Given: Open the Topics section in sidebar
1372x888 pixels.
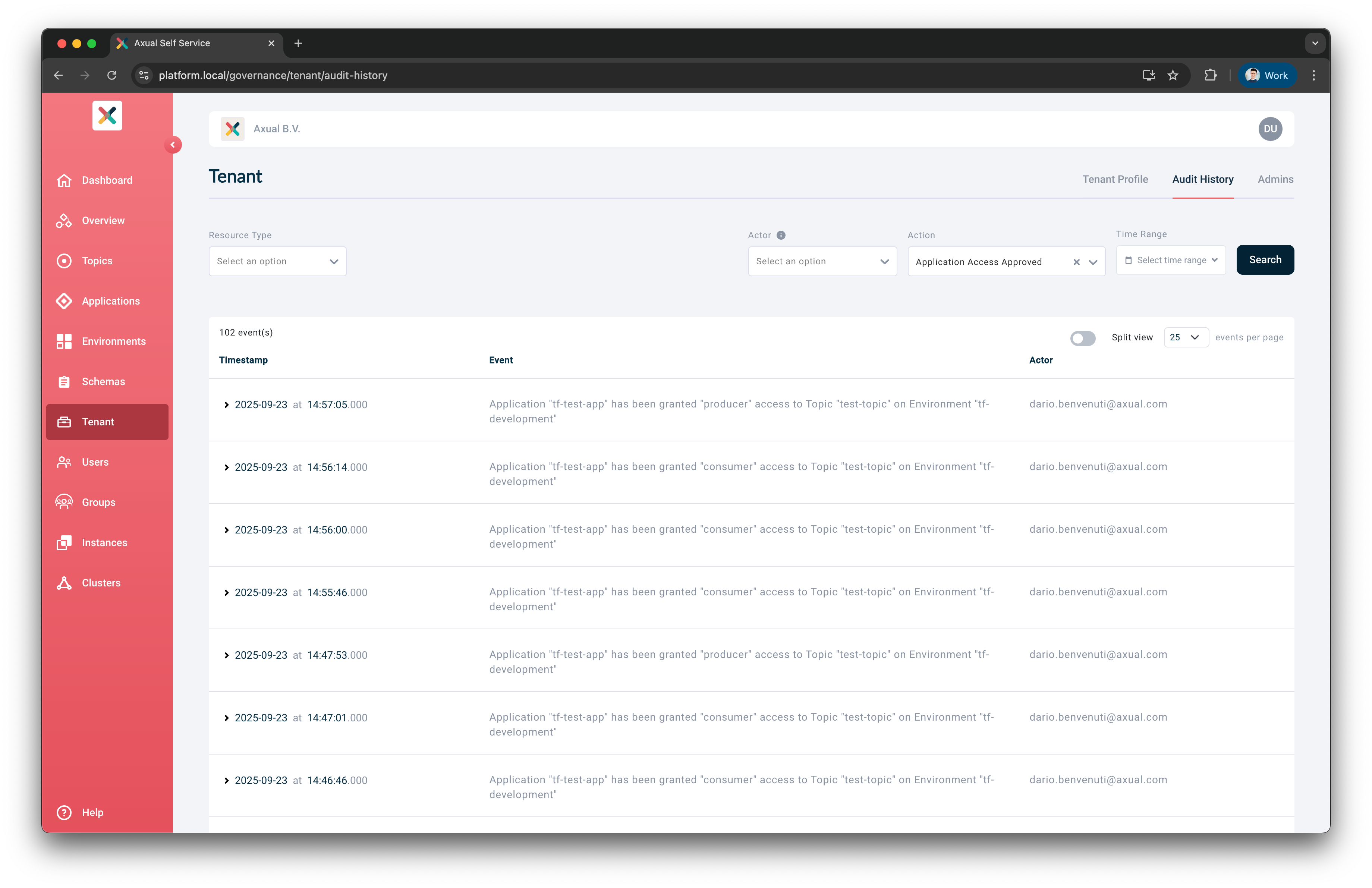Looking at the screenshot, I should [97, 261].
